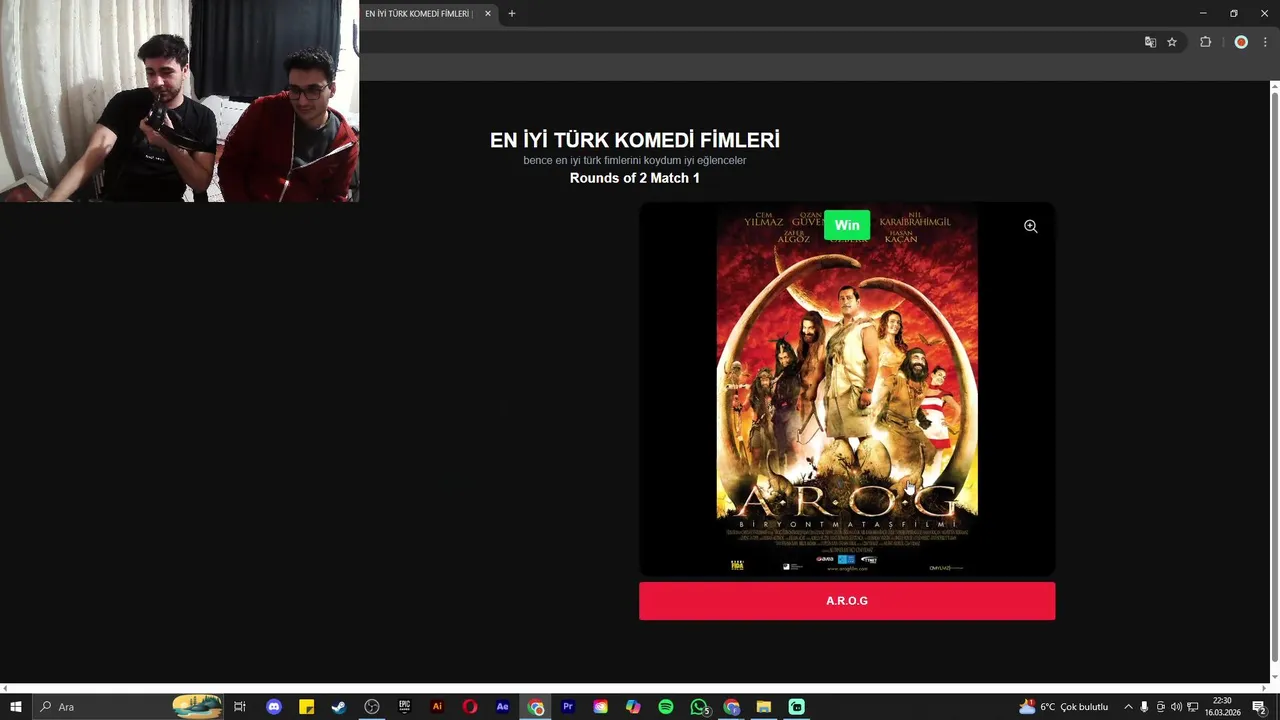Click the translate page icon in address bar

[x=1150, y=42]
